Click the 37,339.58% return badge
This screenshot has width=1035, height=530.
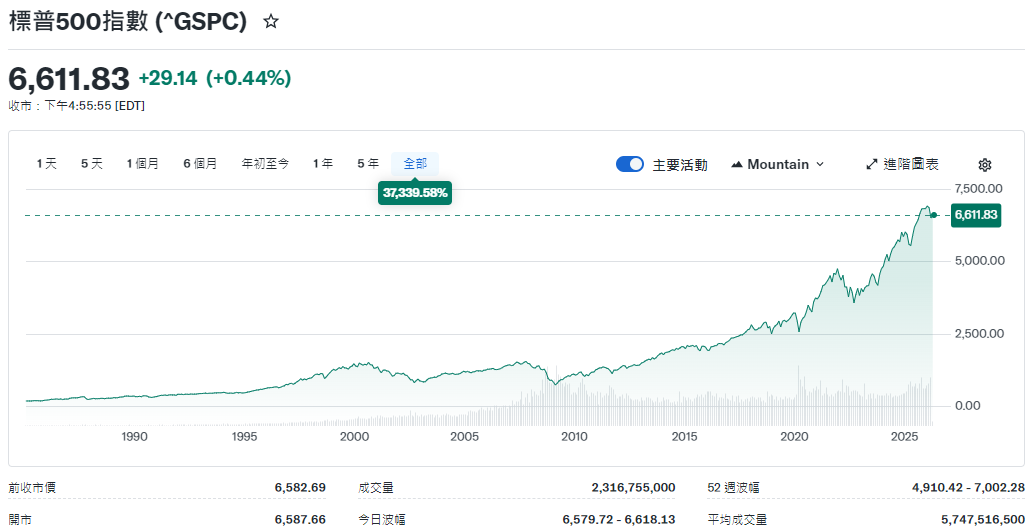(x=415, y=193)
